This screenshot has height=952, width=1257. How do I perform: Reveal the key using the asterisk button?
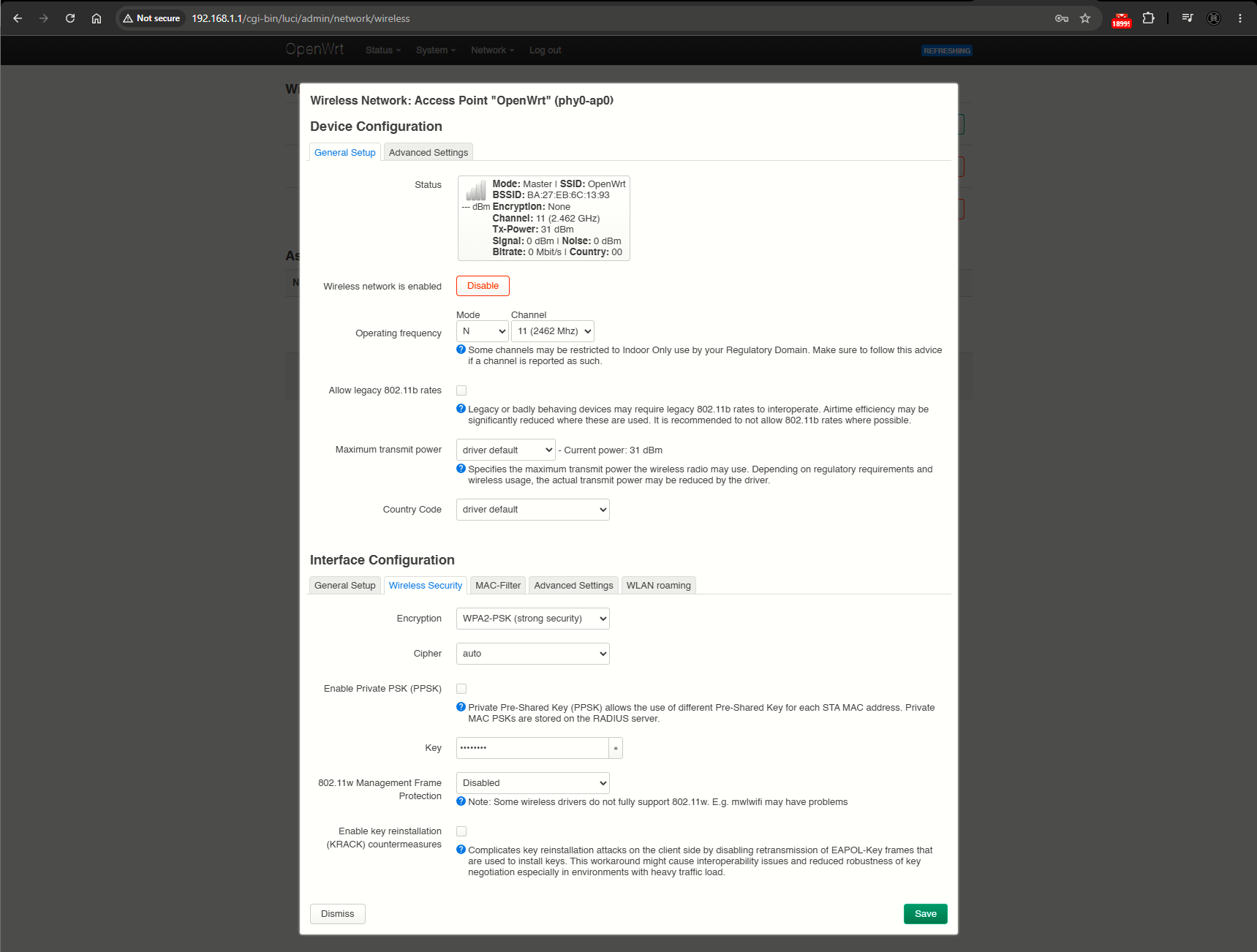click(x=616, y=748)
